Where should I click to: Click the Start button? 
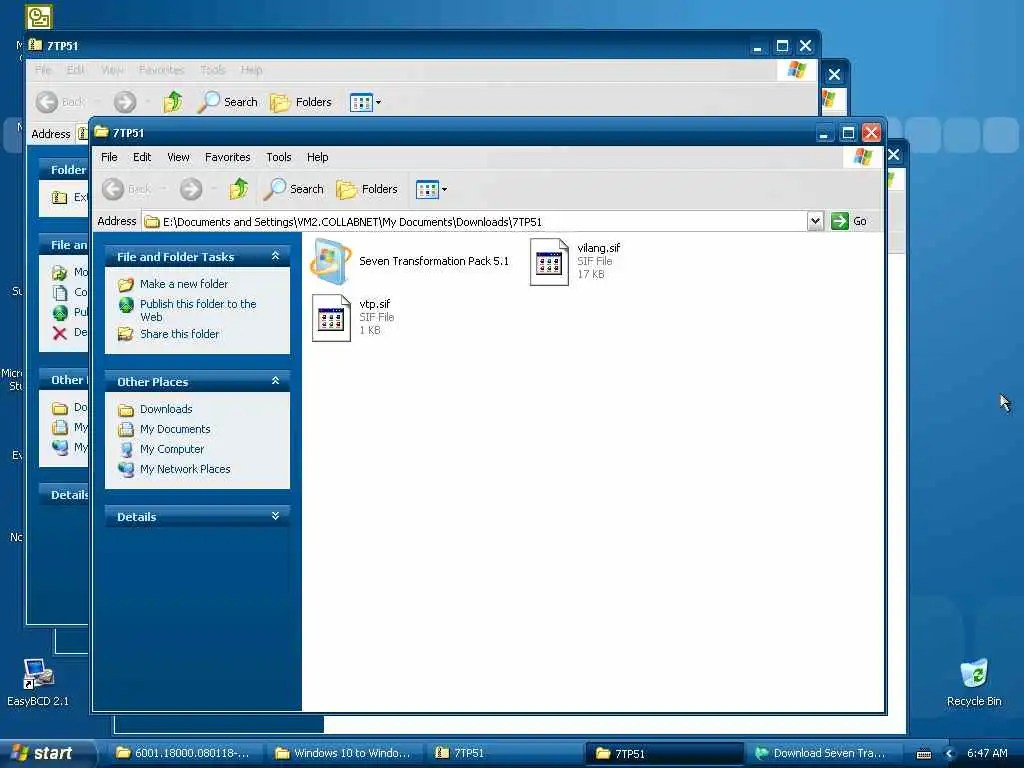(44, 753)
